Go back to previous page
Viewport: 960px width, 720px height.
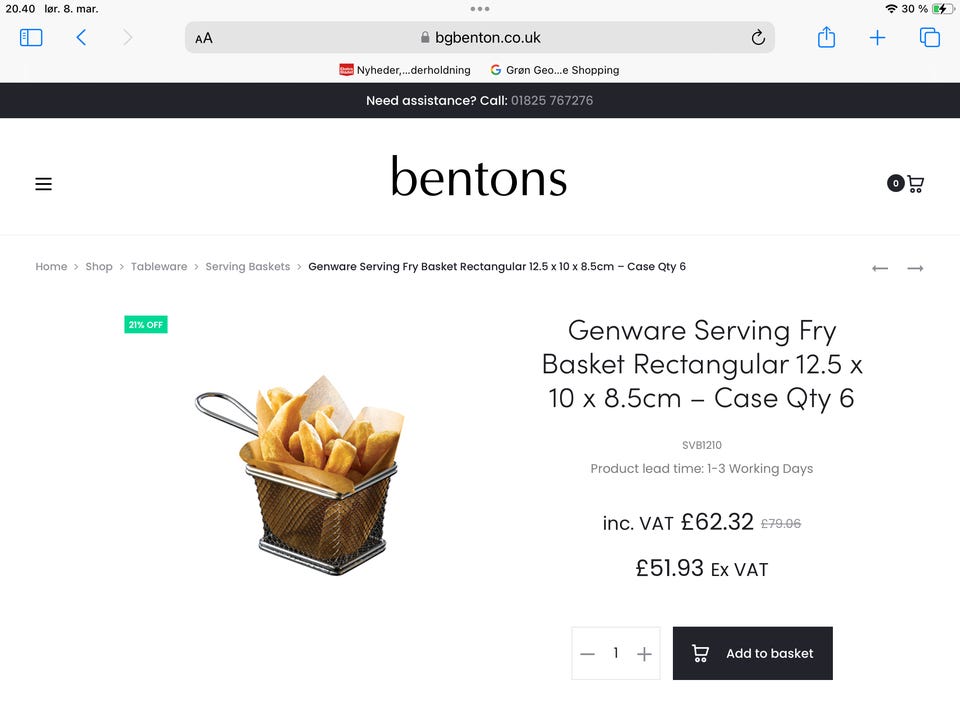tap(81, 38)
